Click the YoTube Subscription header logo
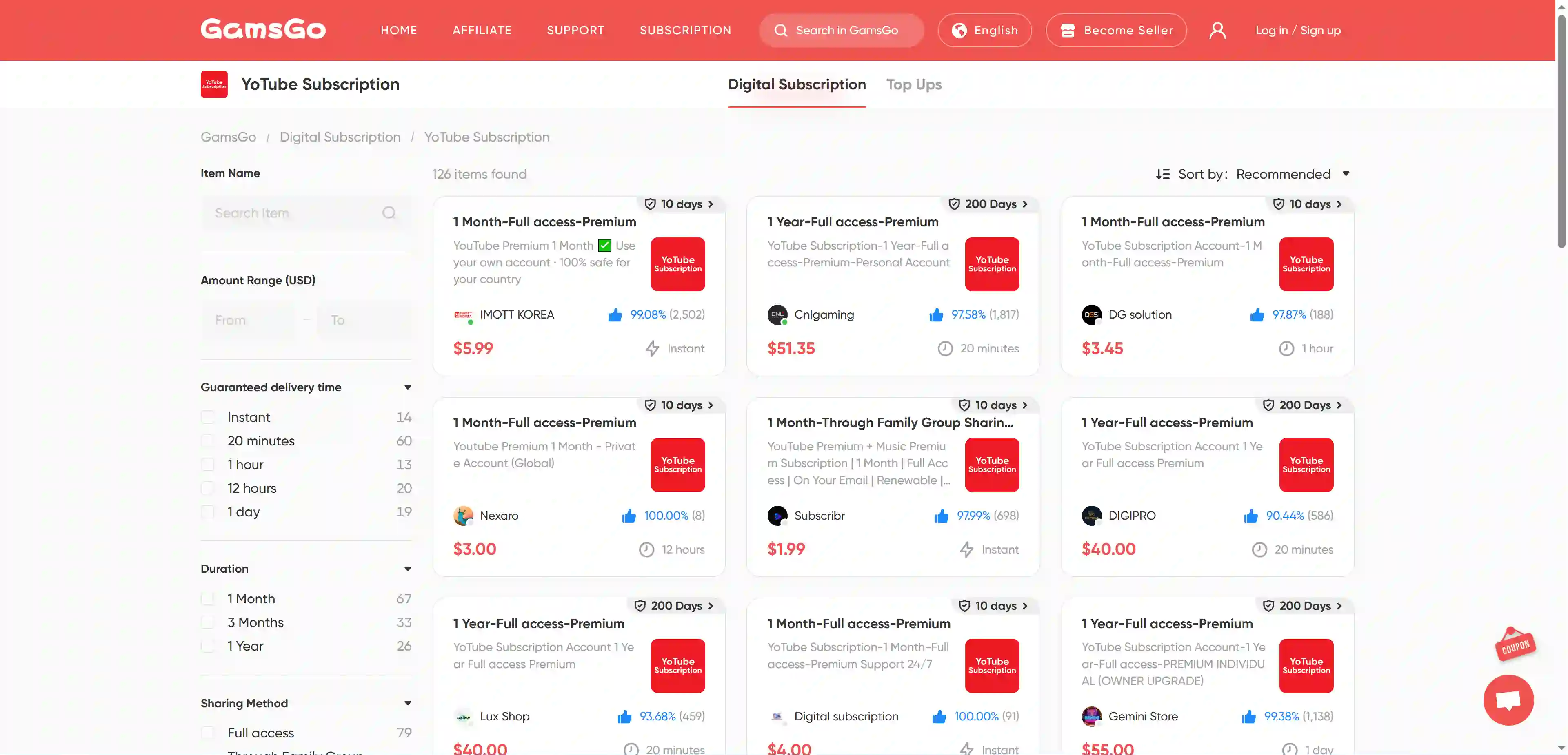1568x755 pixels. click(x=214, y=84)
